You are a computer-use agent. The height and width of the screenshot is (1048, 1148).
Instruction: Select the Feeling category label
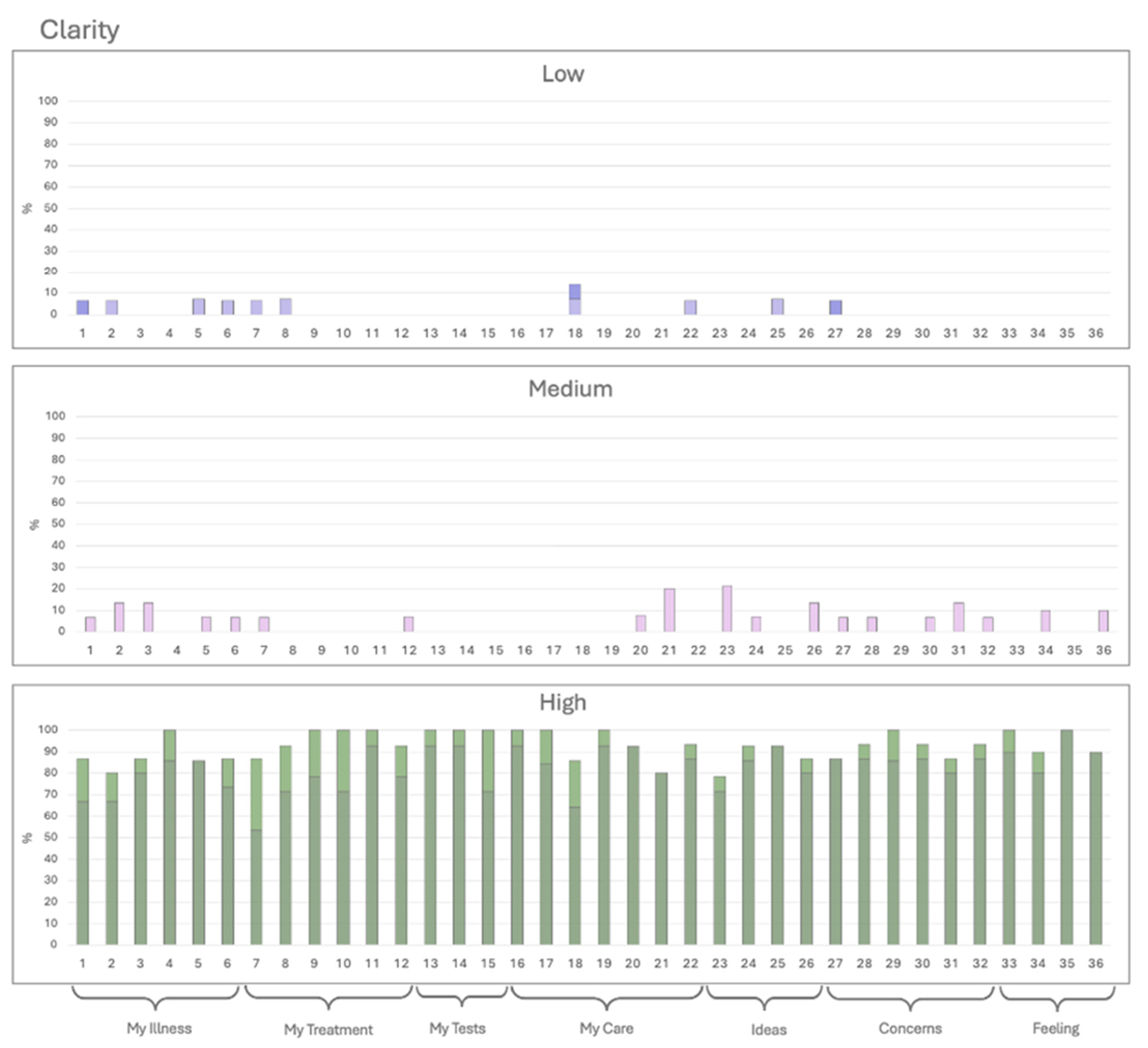1056,1029
